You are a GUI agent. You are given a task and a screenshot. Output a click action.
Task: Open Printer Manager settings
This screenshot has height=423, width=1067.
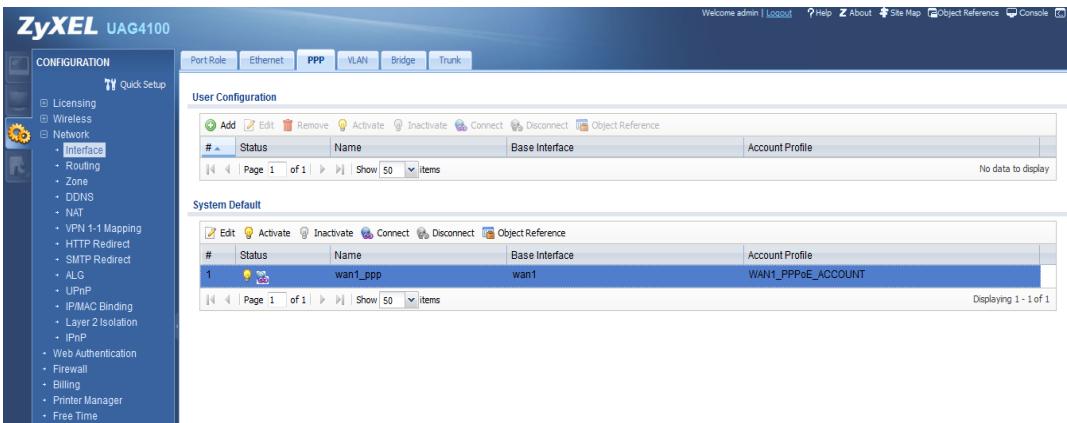click(88, 401)
